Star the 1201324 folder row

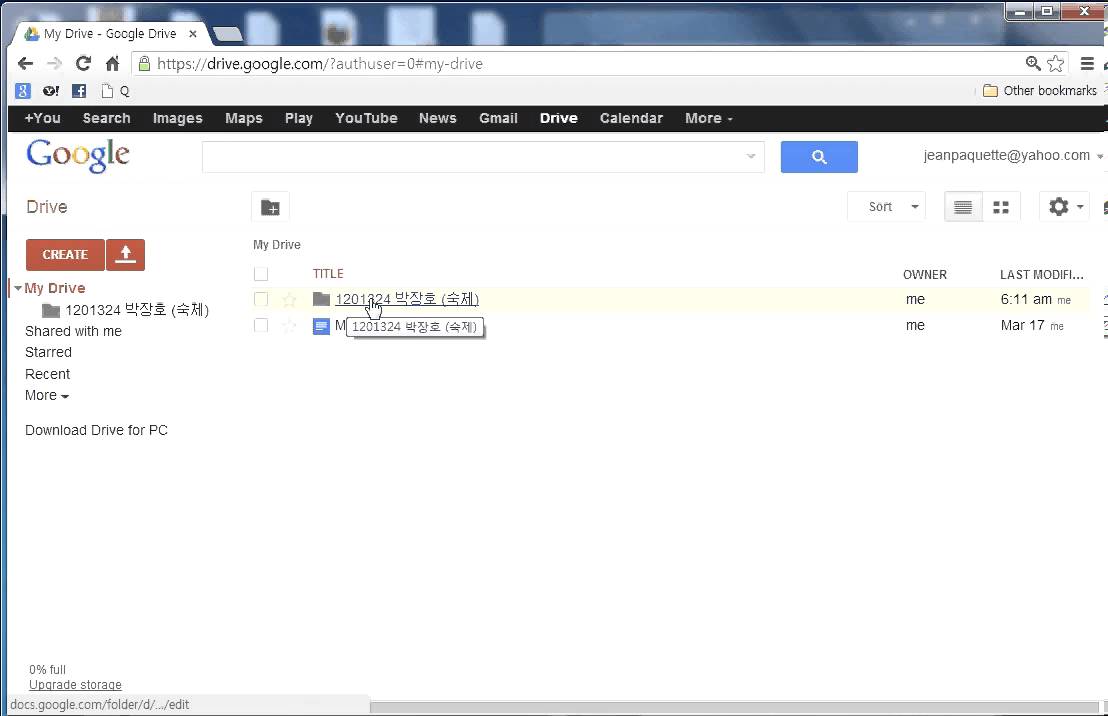[x=289, y=300]
